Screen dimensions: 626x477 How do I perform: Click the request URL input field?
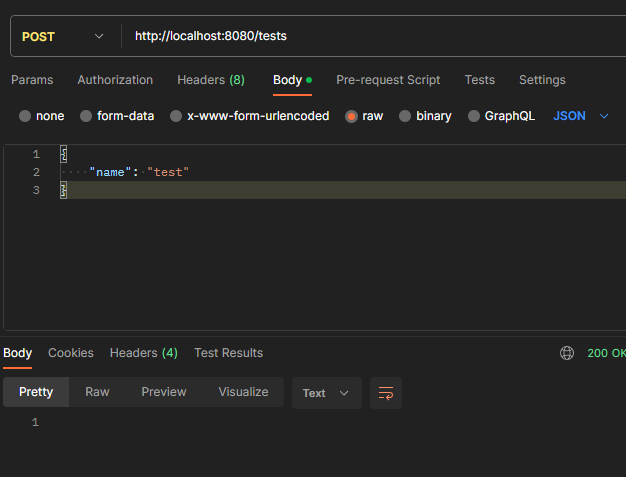(375, 36)
